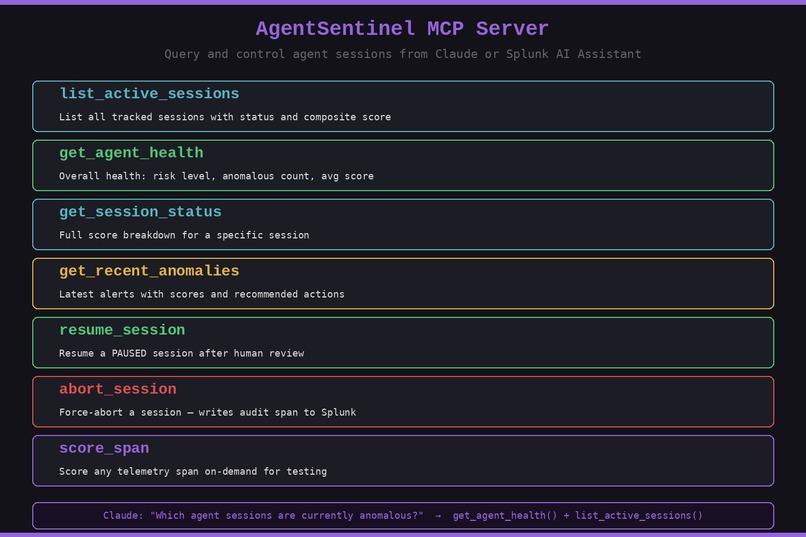Viewport: 806px width, 537px height.
Task: Select the get_agent_health tool name
Action: [x=131, y=153]
